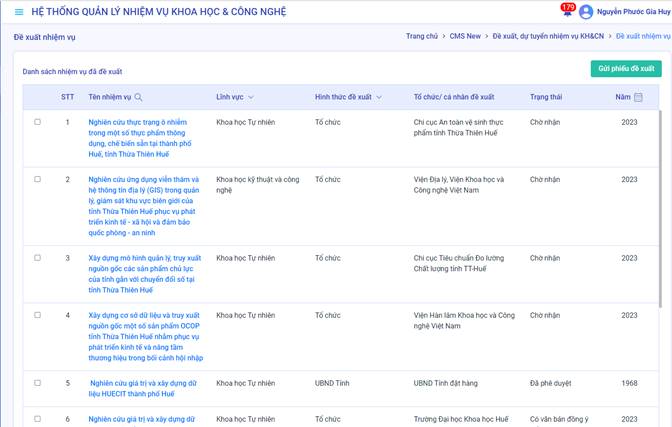Click system title Hệ thống quản lý nhiệm vụ
The width and height of the screenshot is (672, 427).
159,12
